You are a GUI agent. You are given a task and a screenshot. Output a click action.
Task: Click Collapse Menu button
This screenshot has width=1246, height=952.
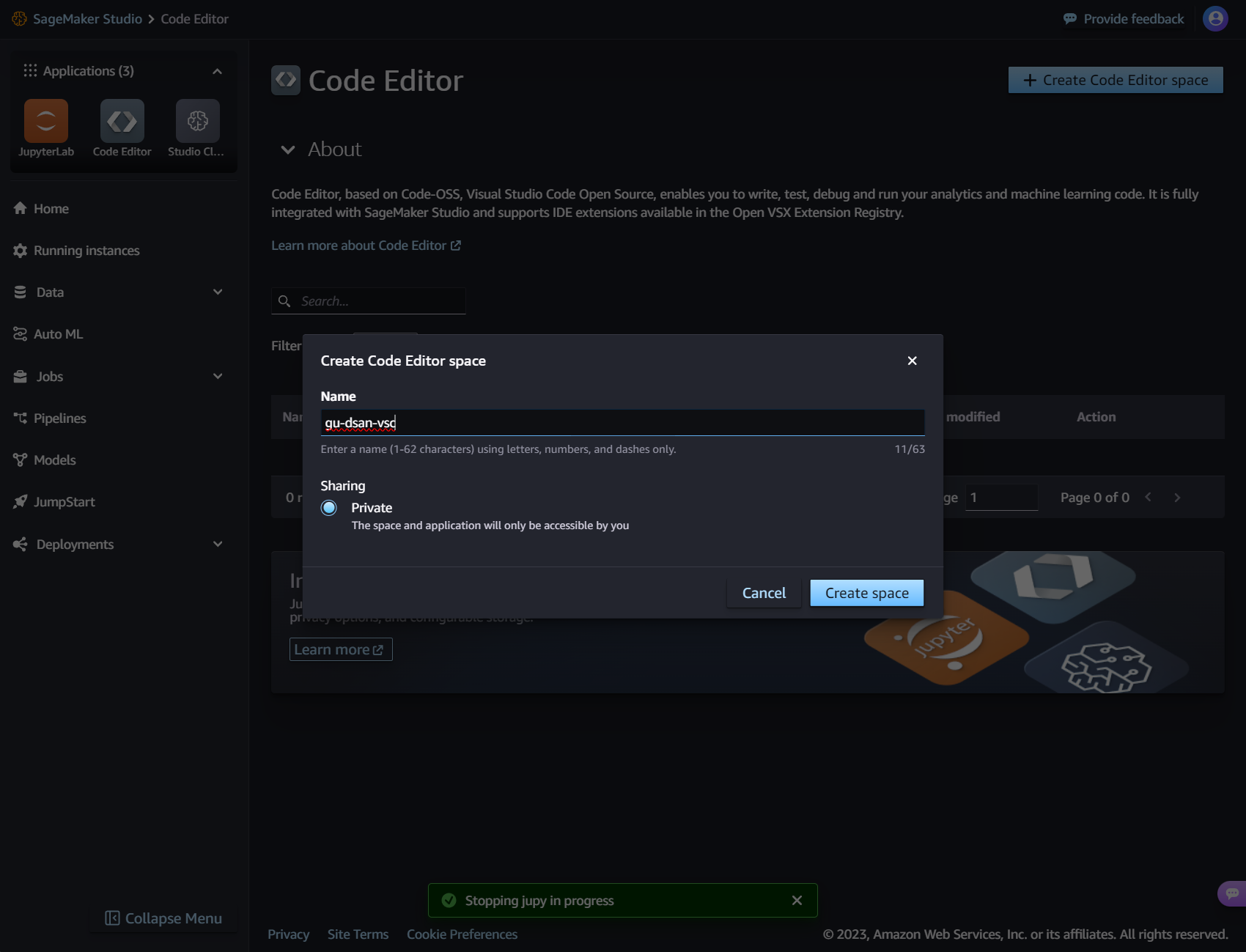[163, 918]
